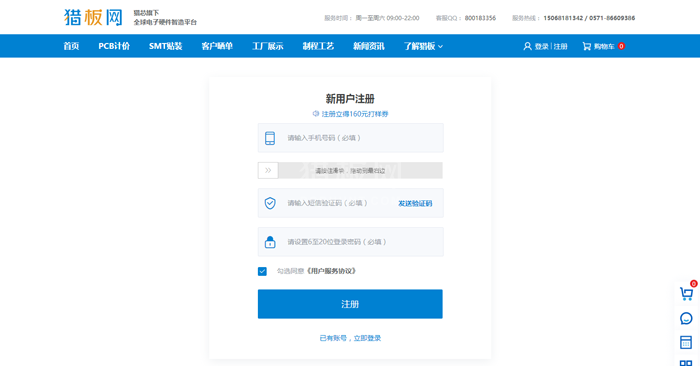Click the floating grid icon at the bottom right
700x366 pixels.
(x=686, y=363)
